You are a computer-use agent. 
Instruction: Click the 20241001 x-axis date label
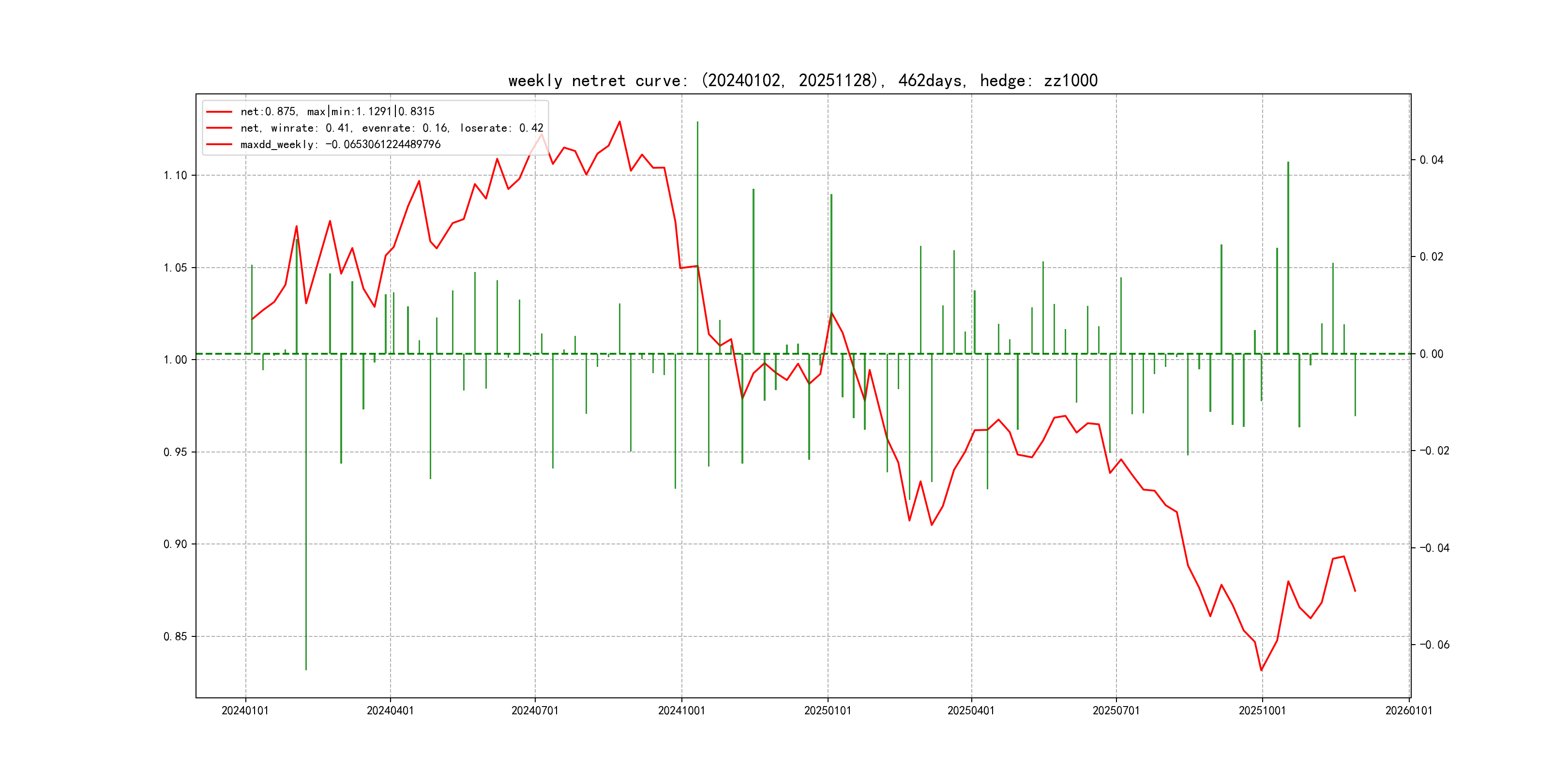pyautogui.click(x=681, y=711)
